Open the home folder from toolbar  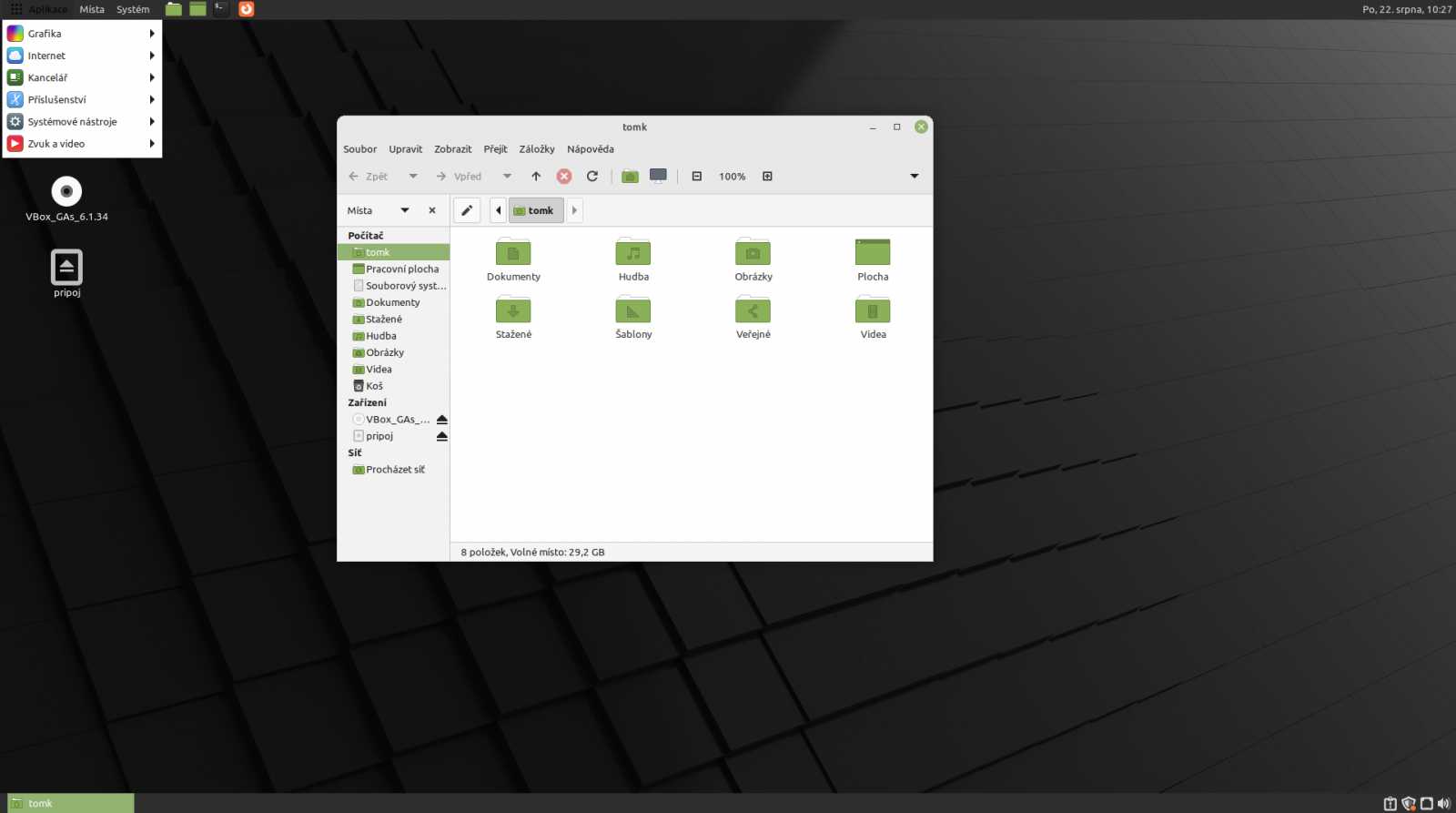pyautogui.click(x=630, y=177)
